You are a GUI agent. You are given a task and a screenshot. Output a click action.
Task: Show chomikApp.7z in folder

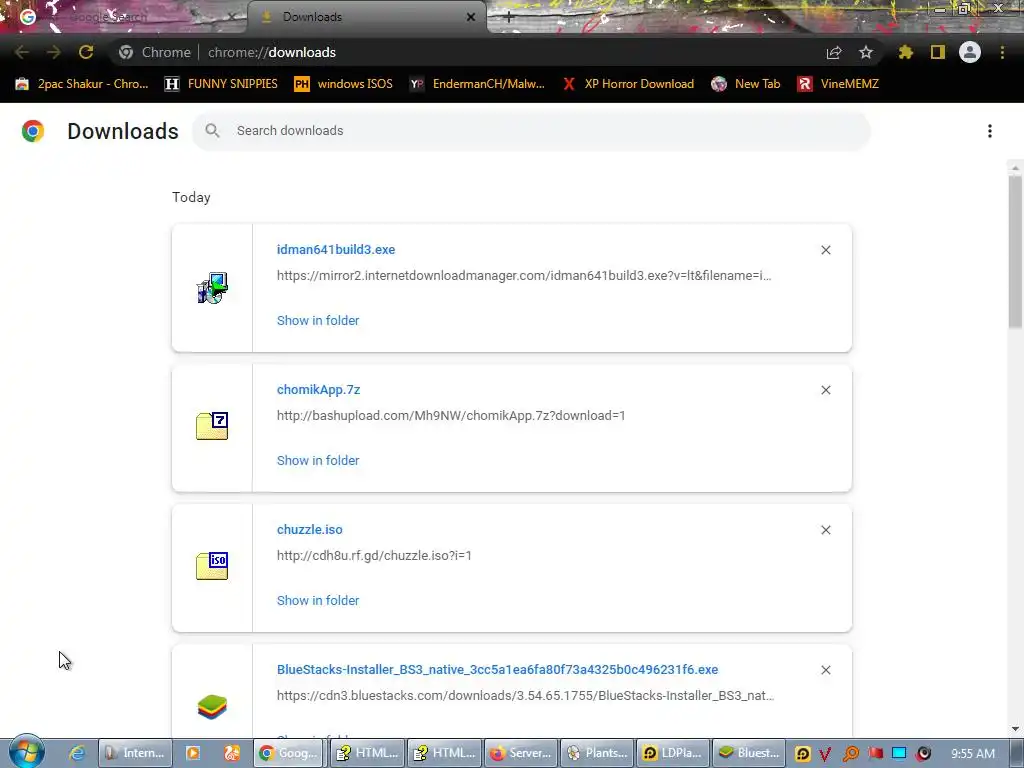click(x=318, y=460)
